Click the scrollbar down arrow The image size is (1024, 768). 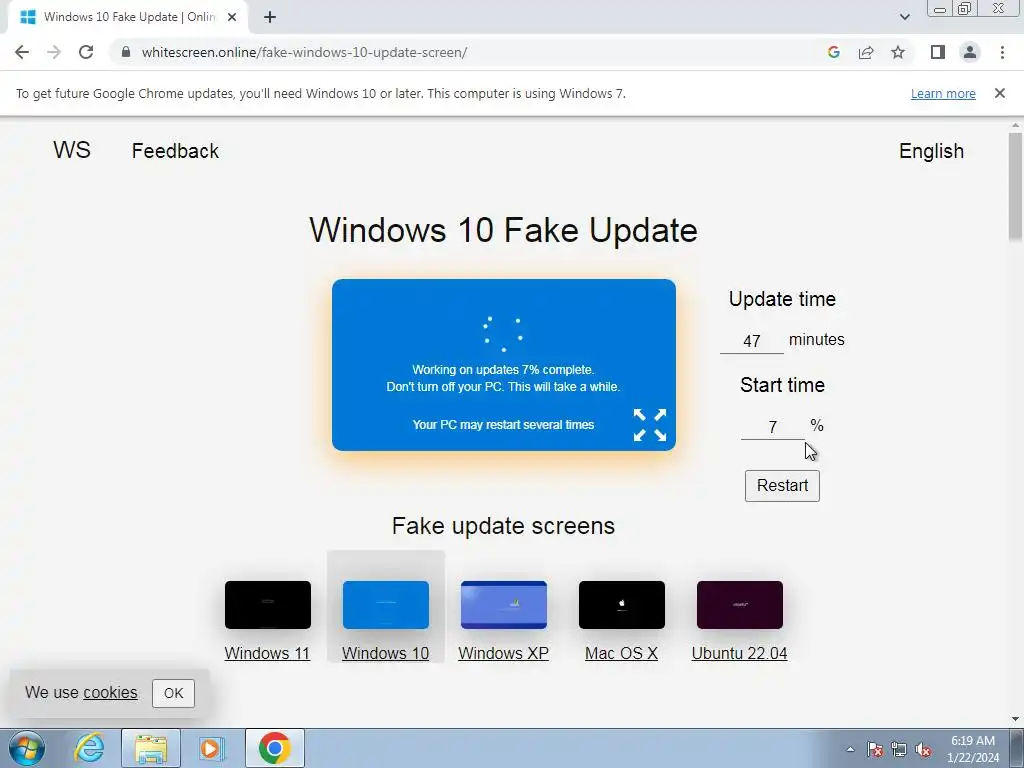pos(1015,719)
